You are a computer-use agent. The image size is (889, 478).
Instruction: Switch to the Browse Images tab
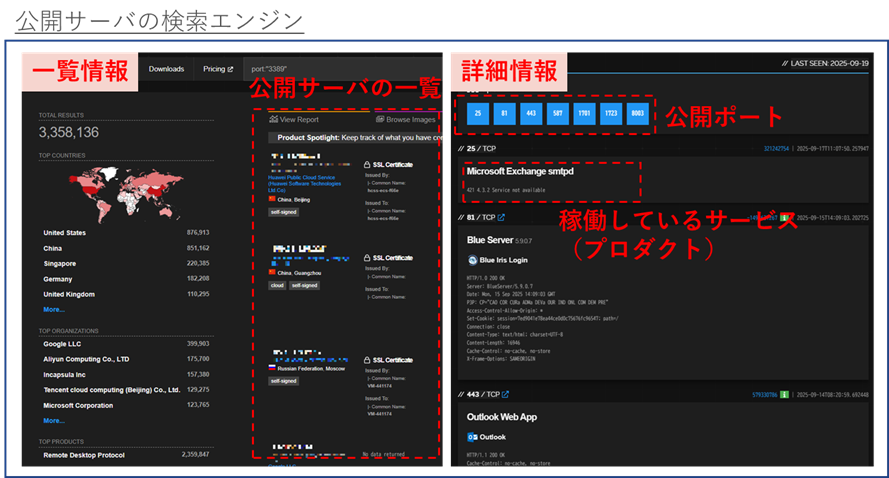[x=406, y=119]
